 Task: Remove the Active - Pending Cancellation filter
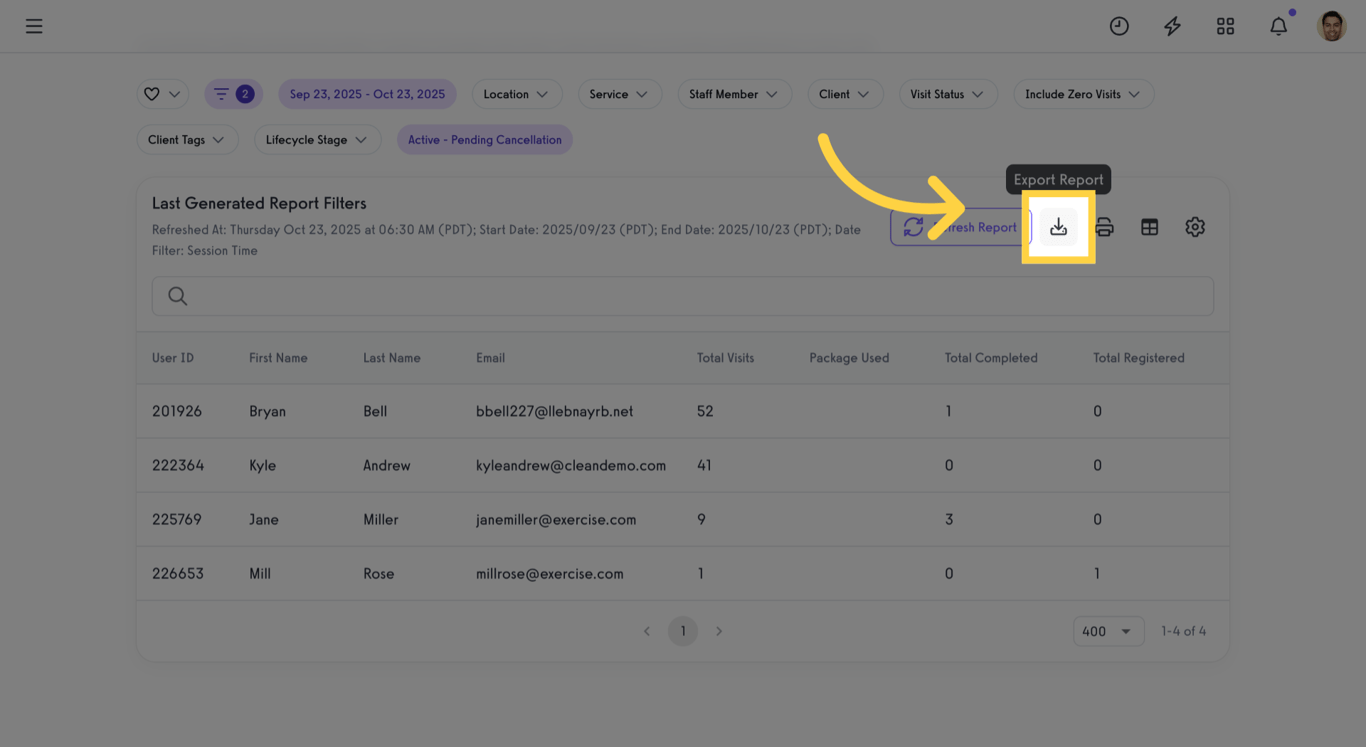485,139
